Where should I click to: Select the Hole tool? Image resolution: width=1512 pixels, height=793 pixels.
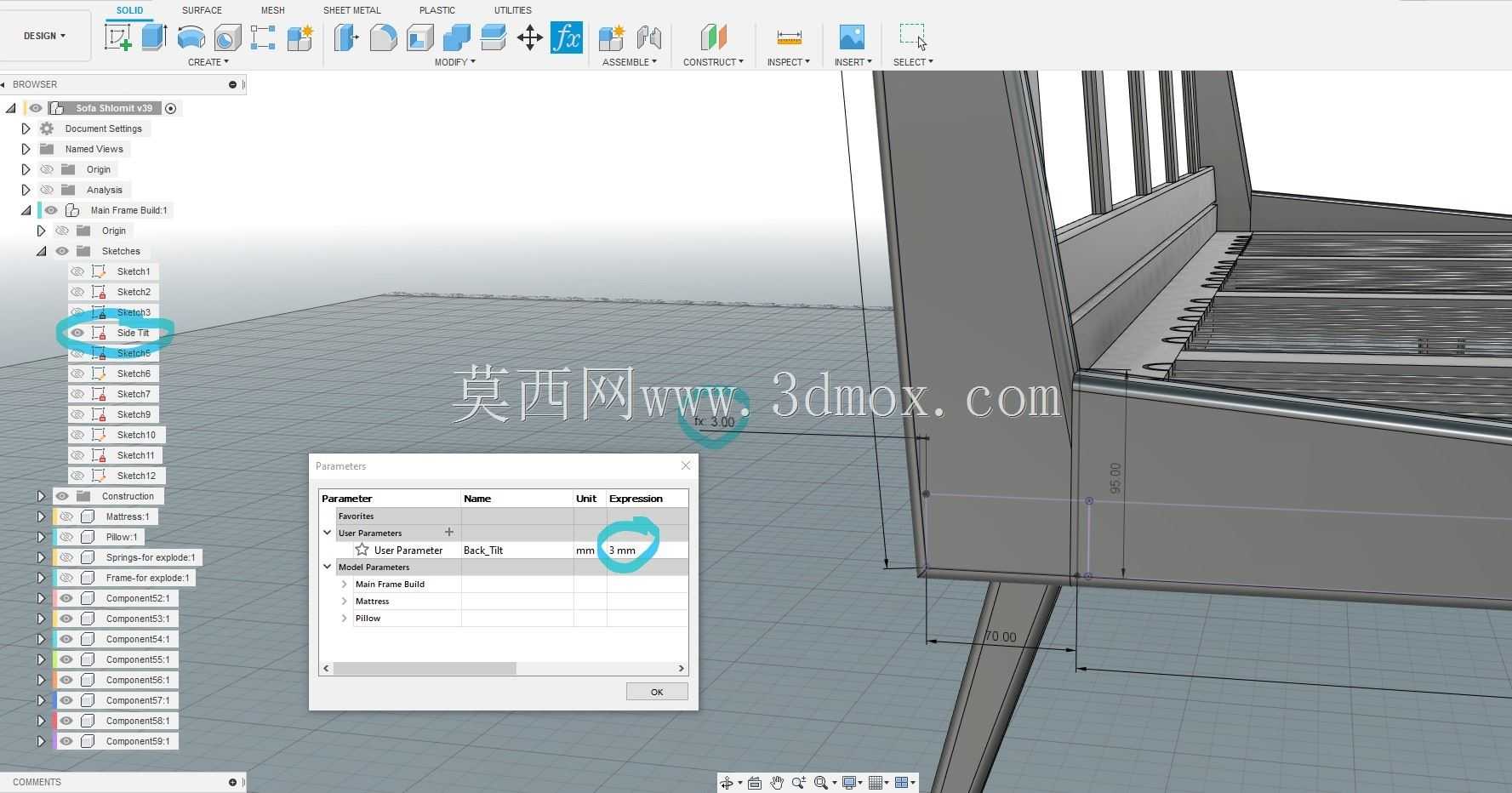[x=227, y=37]
